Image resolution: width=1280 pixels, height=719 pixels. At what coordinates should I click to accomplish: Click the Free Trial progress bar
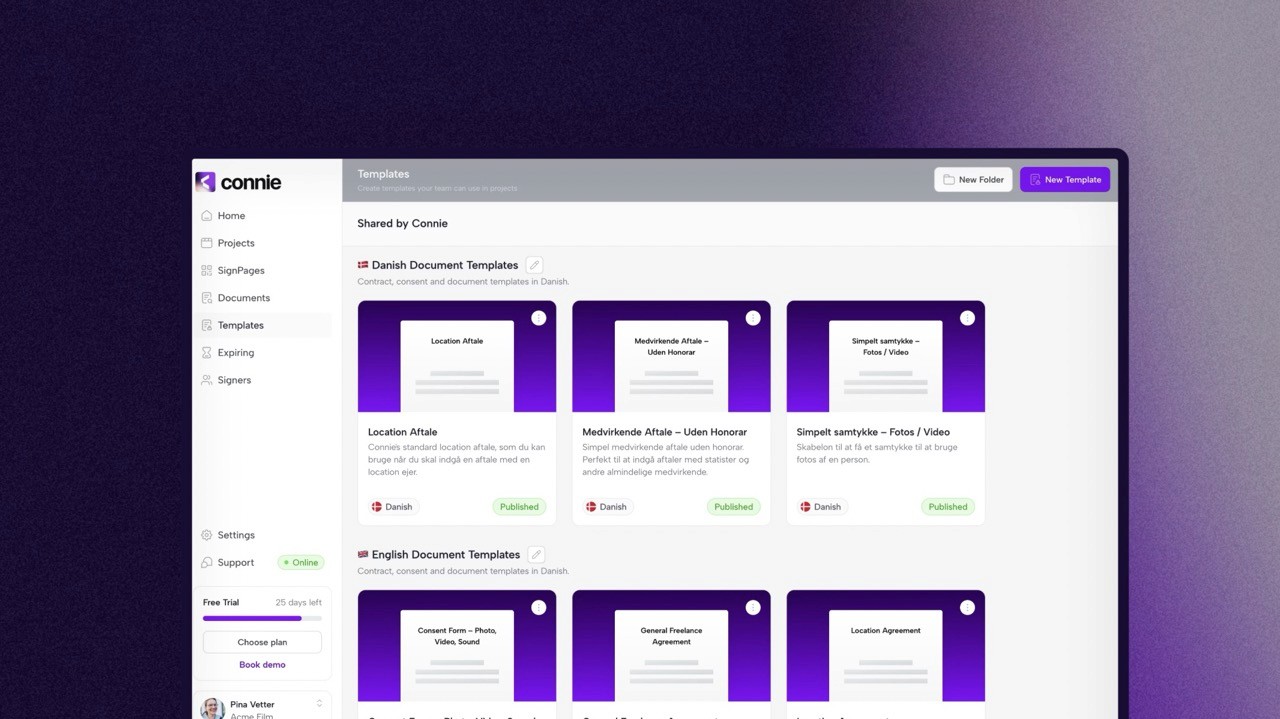pyautogui.click(x=261, y=618)
